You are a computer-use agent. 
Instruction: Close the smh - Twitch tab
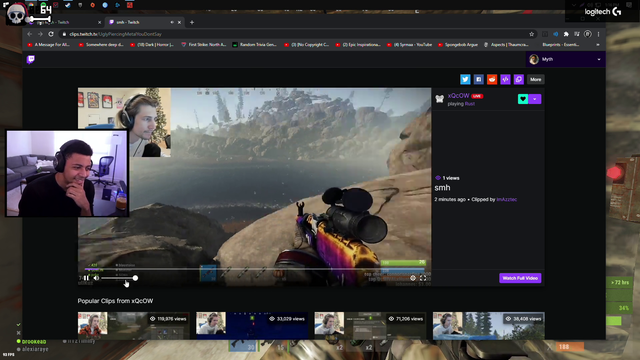[179, 22]
